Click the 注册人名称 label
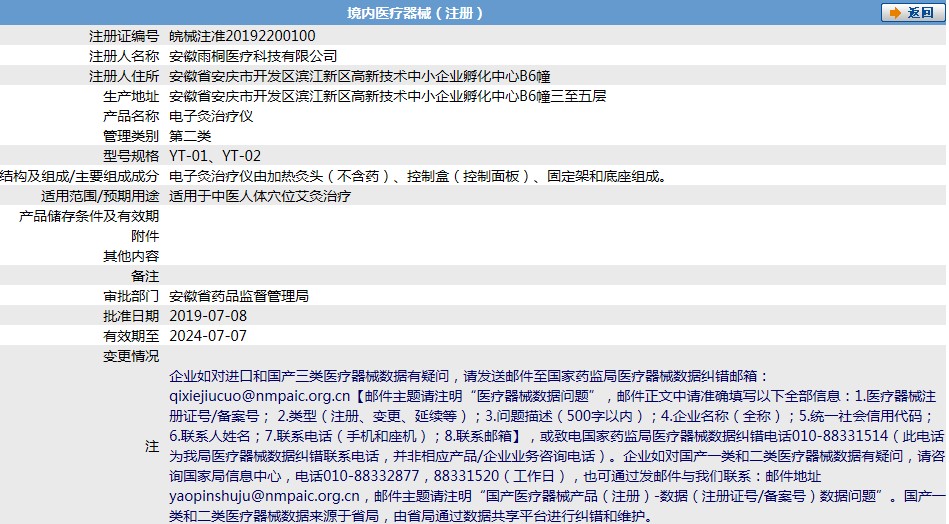The image size is (949, 524). (124, 56)
